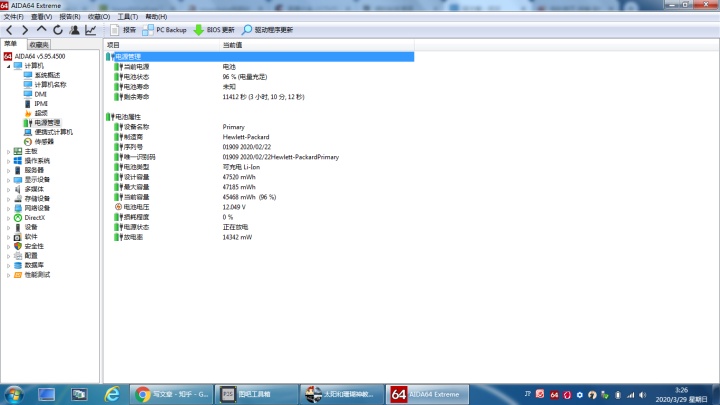Select the 电池状态 row
This screenshot has width=720, height=405.
click(x=259, y=77)
